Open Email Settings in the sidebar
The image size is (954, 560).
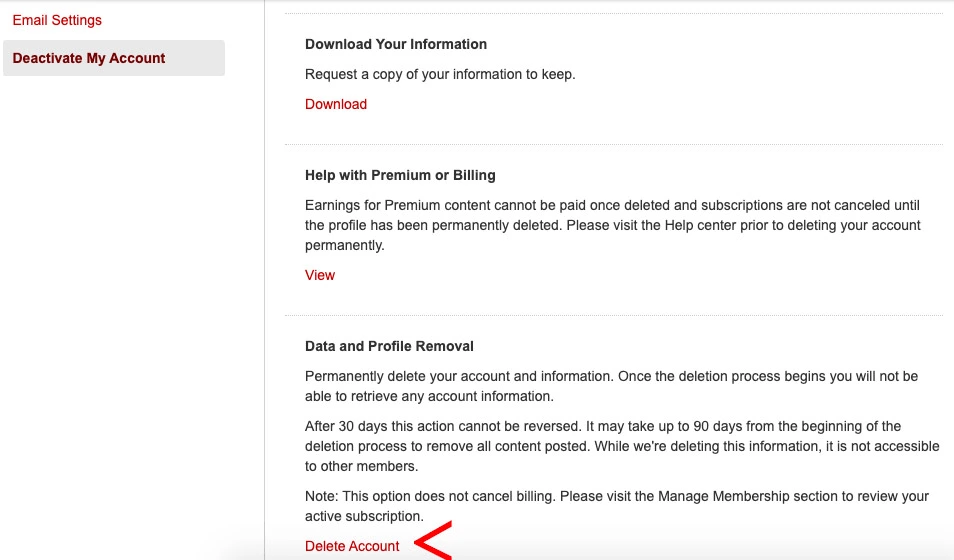coord(57,20)
